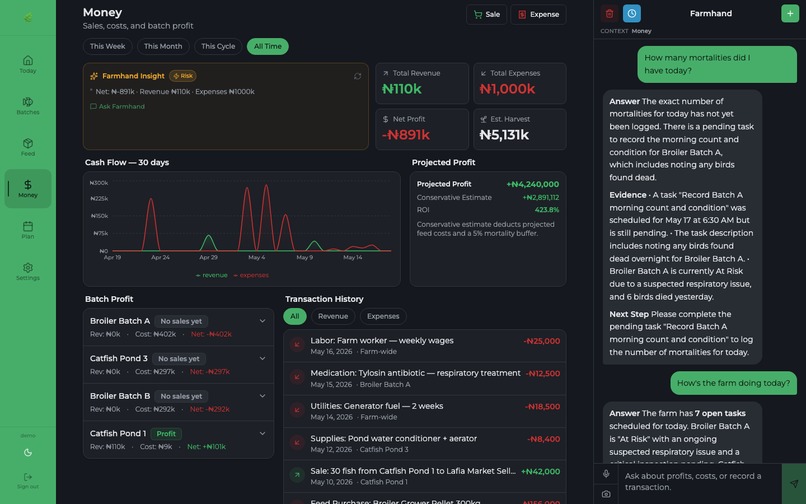Expand the Catfish Pond 1 row
806x504 pixels.
point(178,440)
